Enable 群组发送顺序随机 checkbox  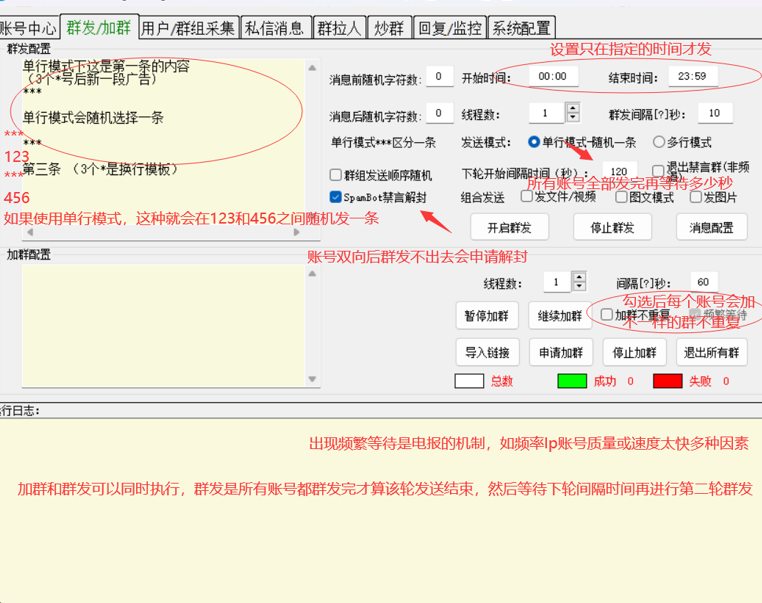[336, 175]
